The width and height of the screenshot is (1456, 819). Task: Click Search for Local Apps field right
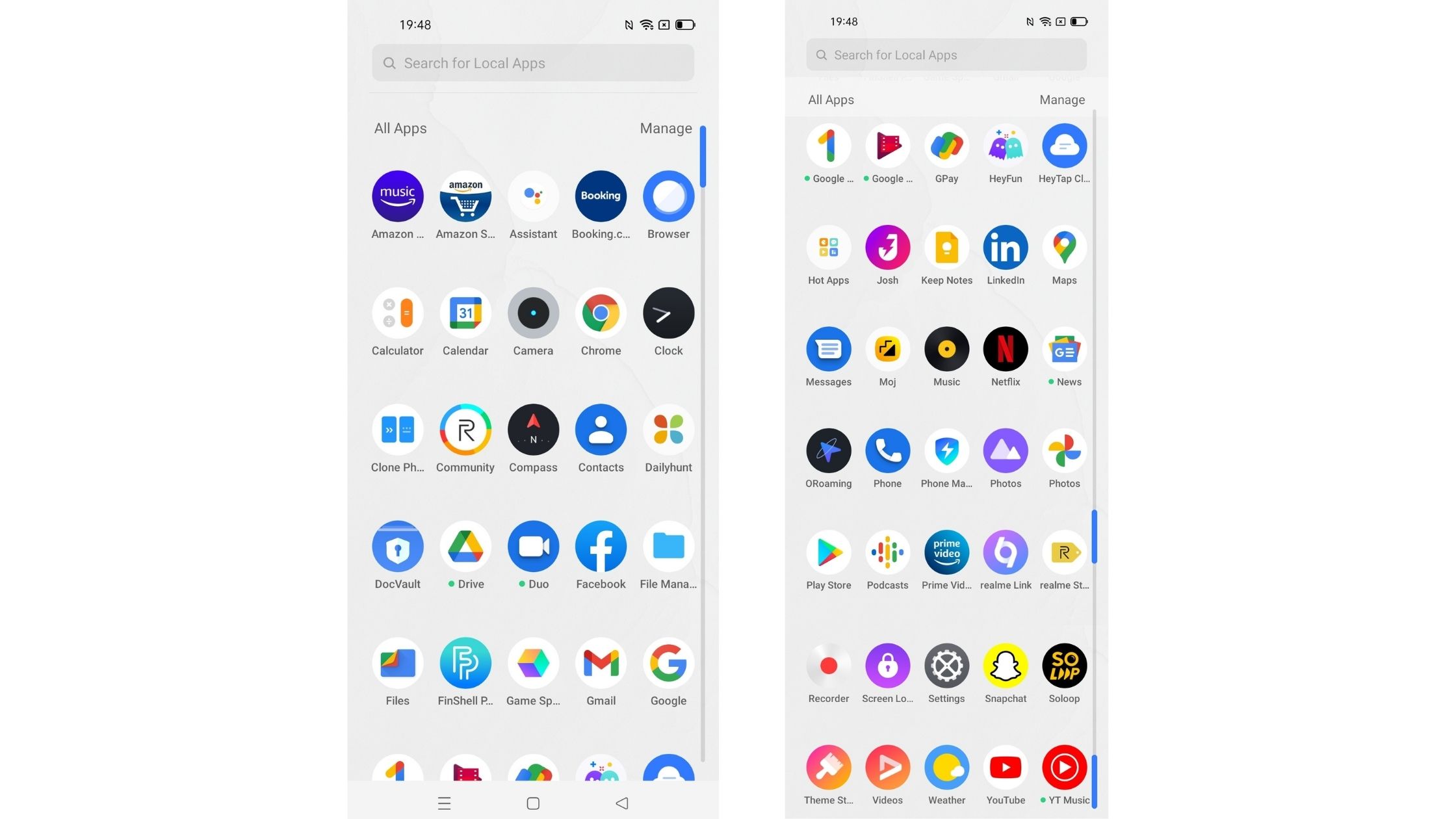pos(945,55)
